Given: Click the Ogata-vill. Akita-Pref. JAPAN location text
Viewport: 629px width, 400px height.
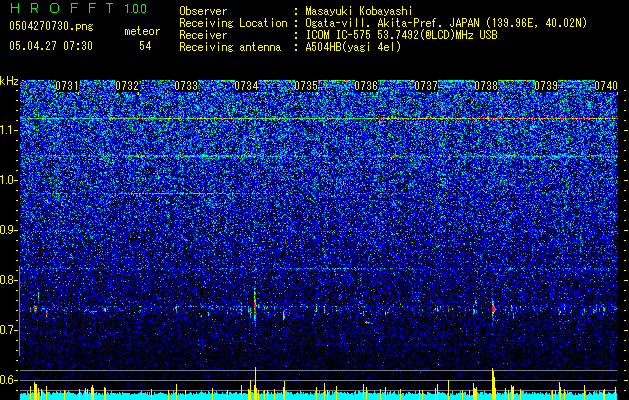Looking at the screenshot, I should point(446,23).
